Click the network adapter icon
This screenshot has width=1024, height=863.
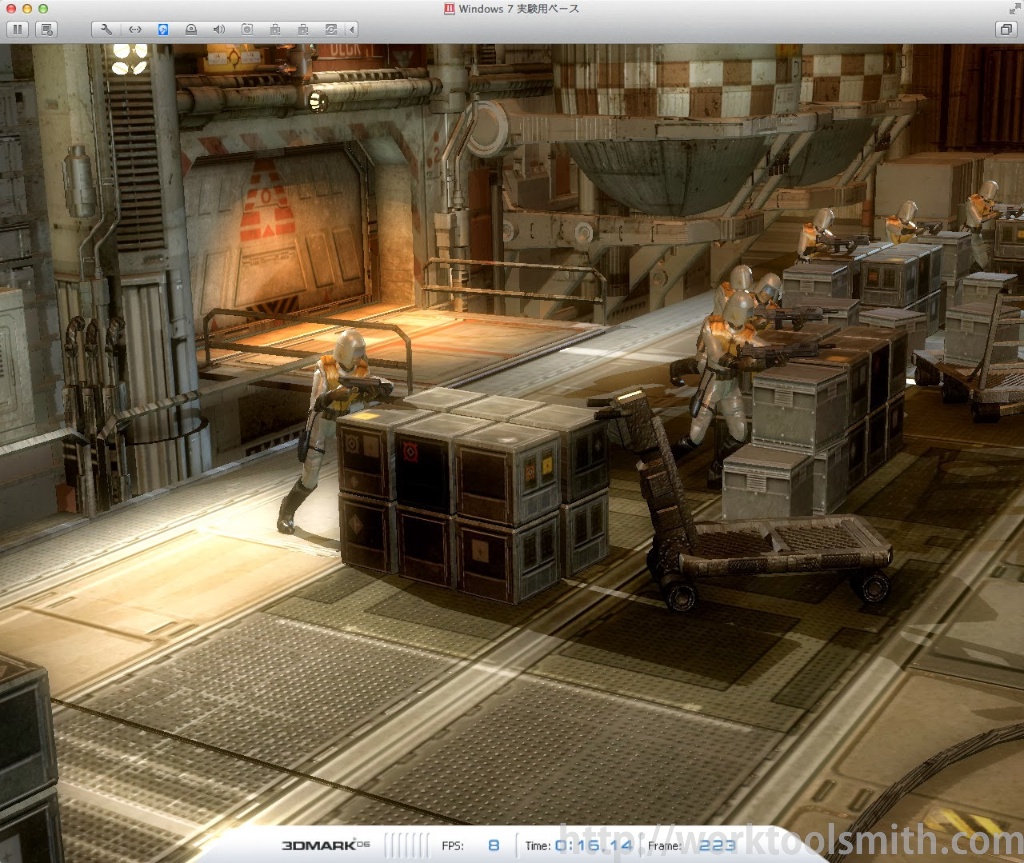click(135, 29)
